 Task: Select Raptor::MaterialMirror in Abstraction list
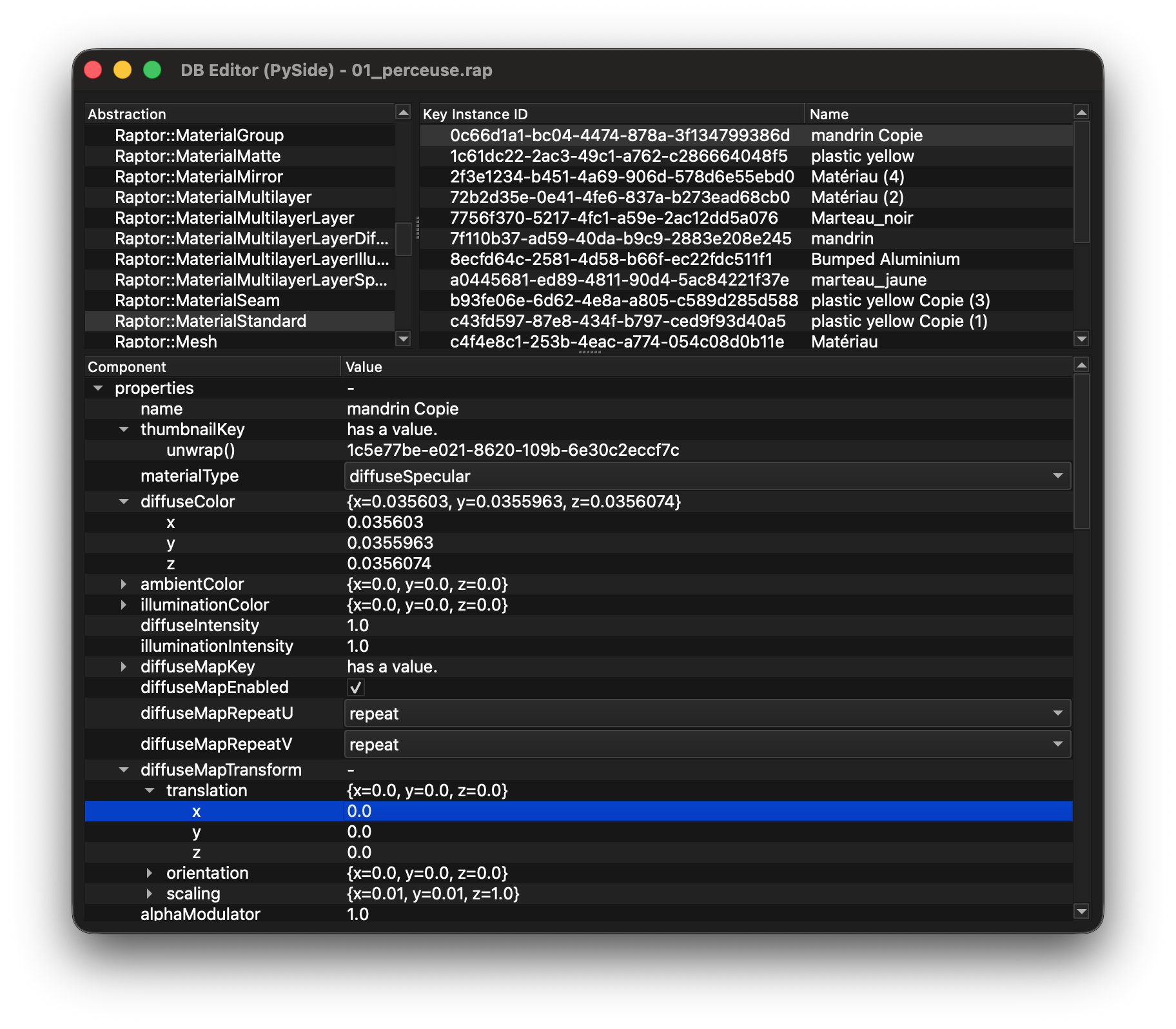point(199,177)
